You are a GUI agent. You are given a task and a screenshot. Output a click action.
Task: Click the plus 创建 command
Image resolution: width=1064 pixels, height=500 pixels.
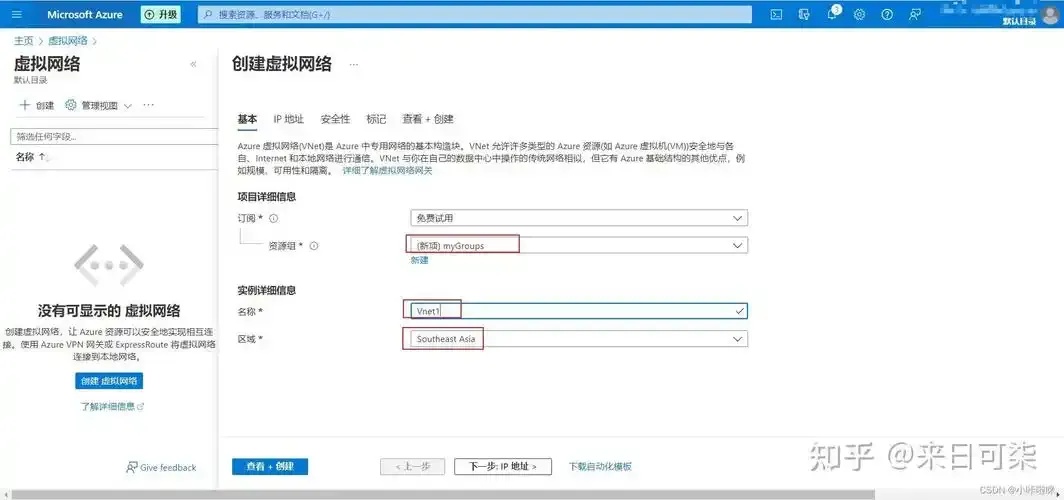[37, 105]
